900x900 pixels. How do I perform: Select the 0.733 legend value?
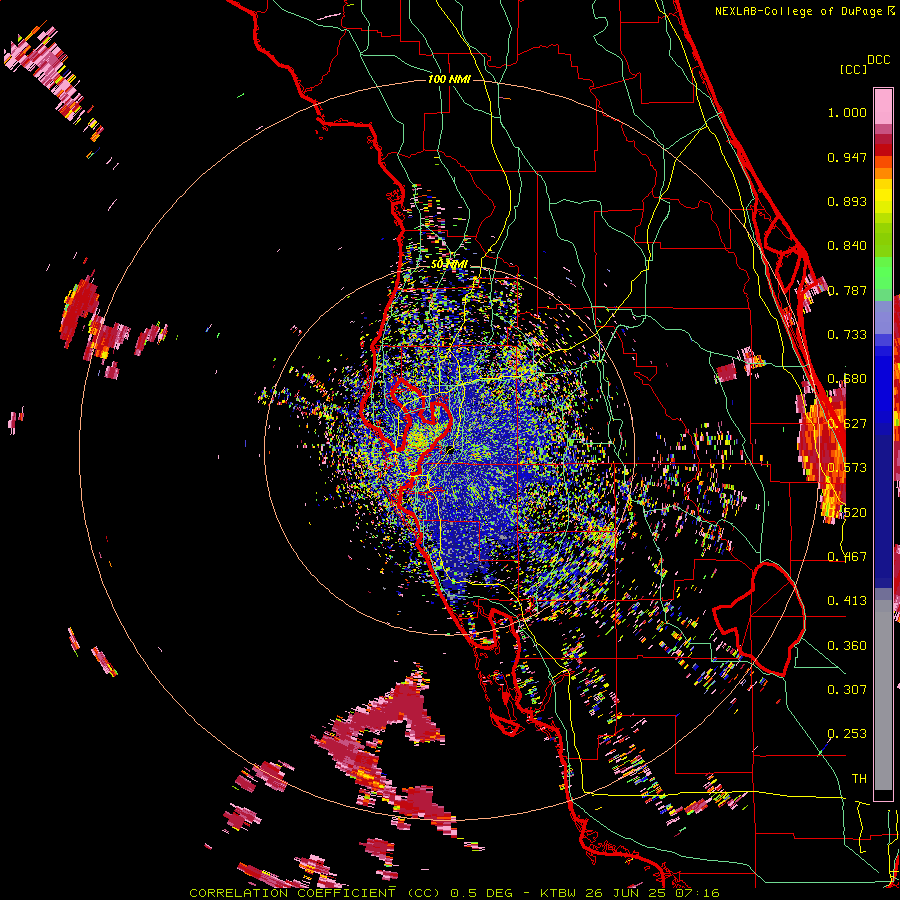(847, 335)
